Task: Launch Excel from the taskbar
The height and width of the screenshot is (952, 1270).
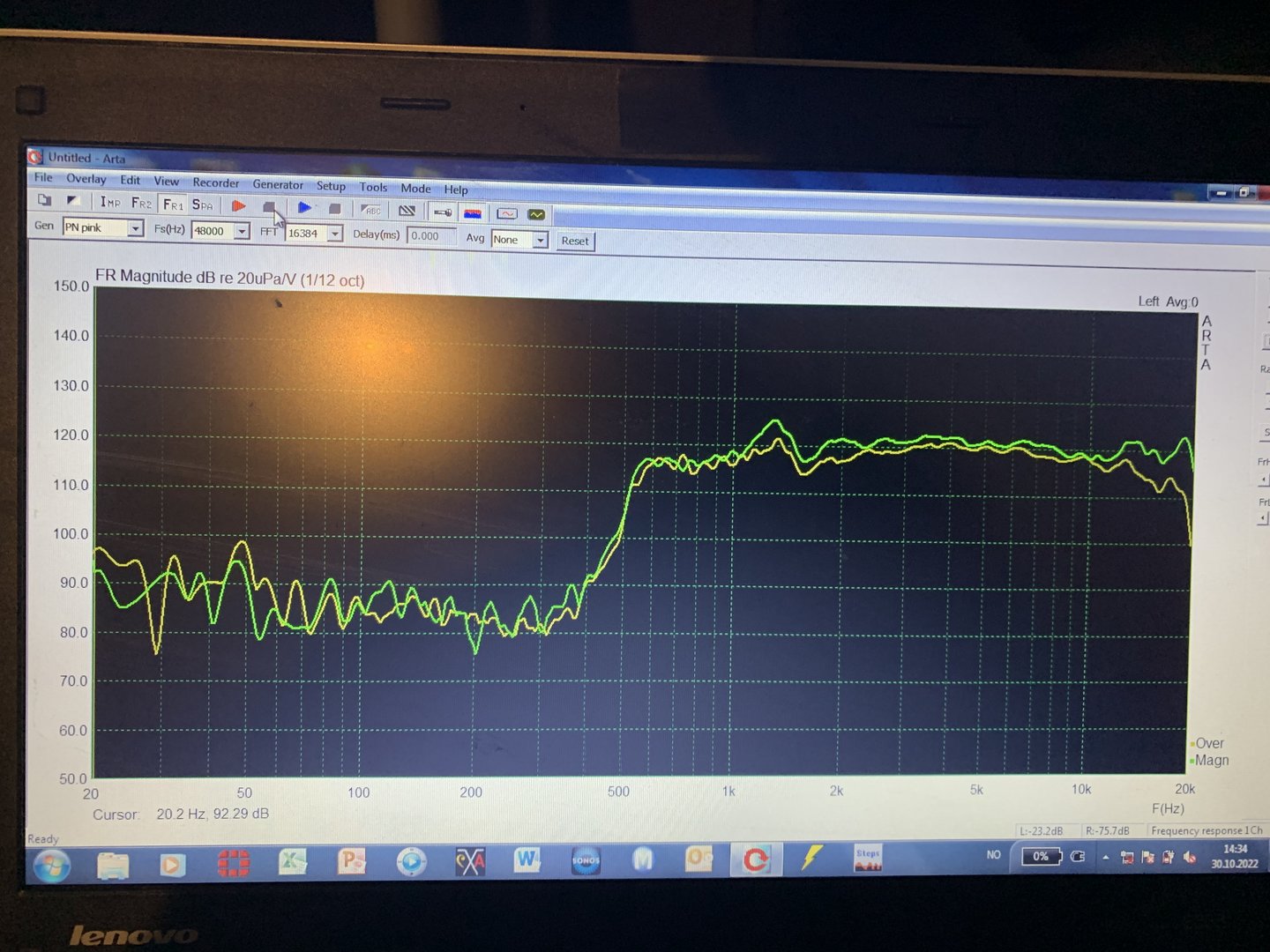Action: 293,861
